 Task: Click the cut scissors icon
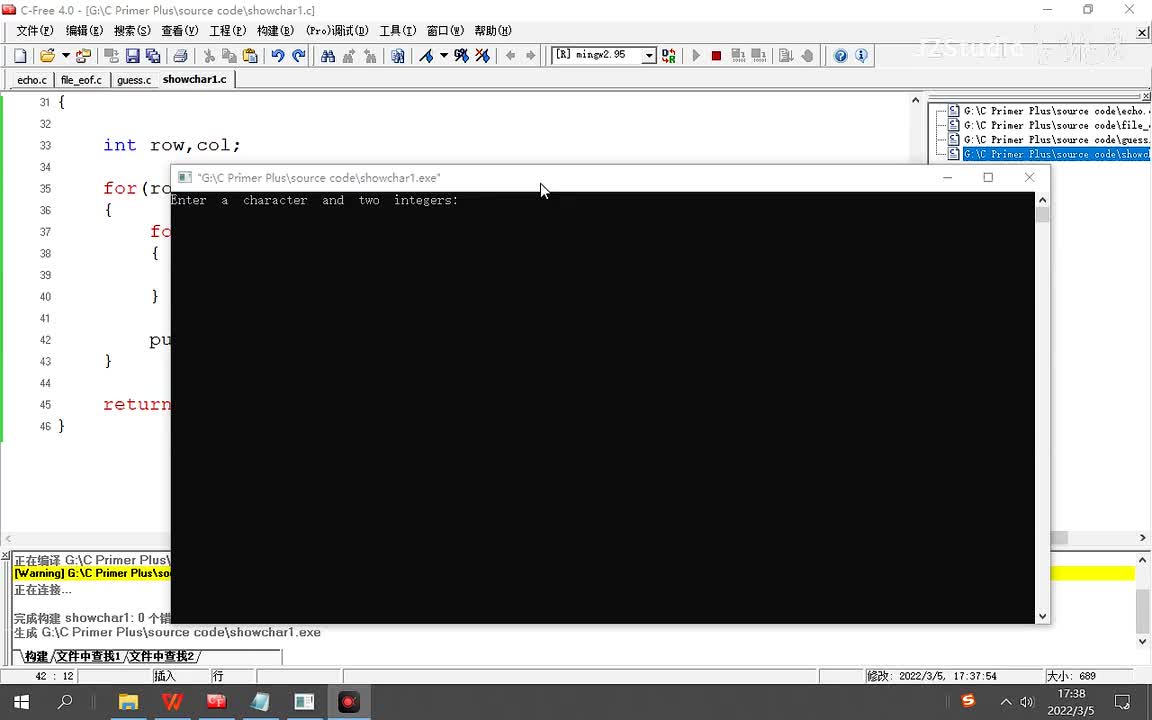209,55
